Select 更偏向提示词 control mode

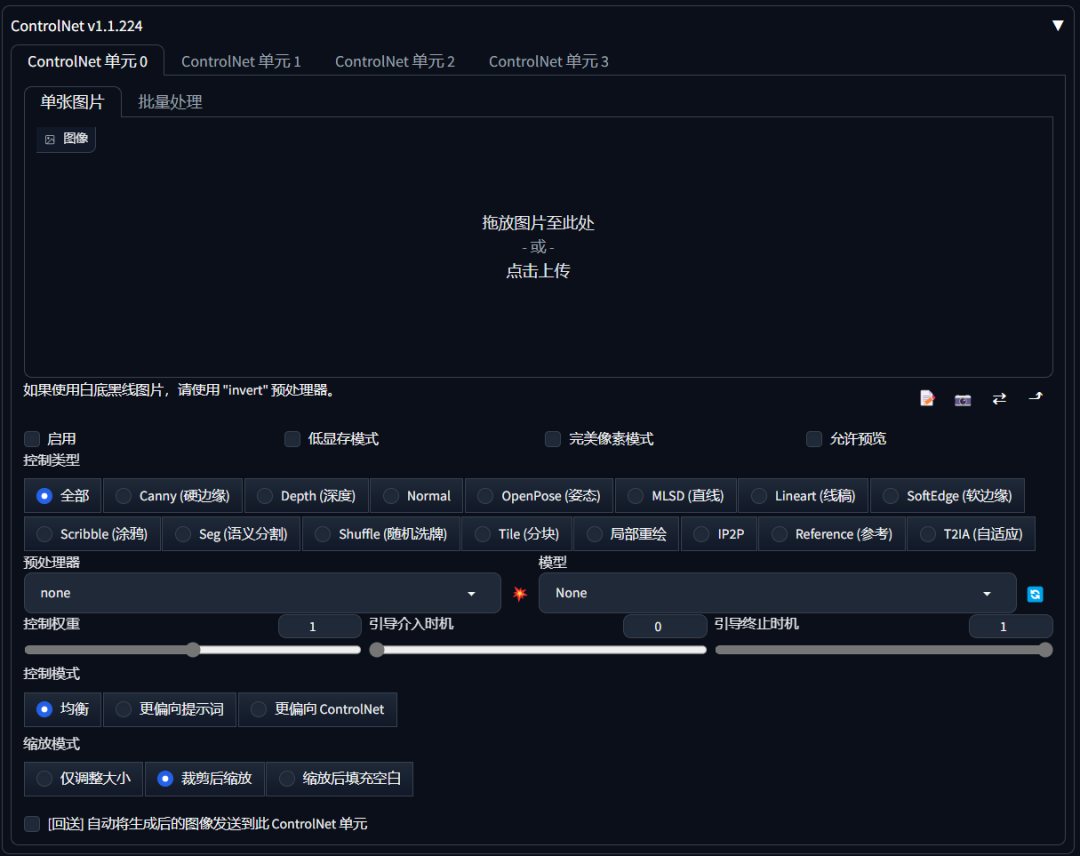(x=169, y=709)
